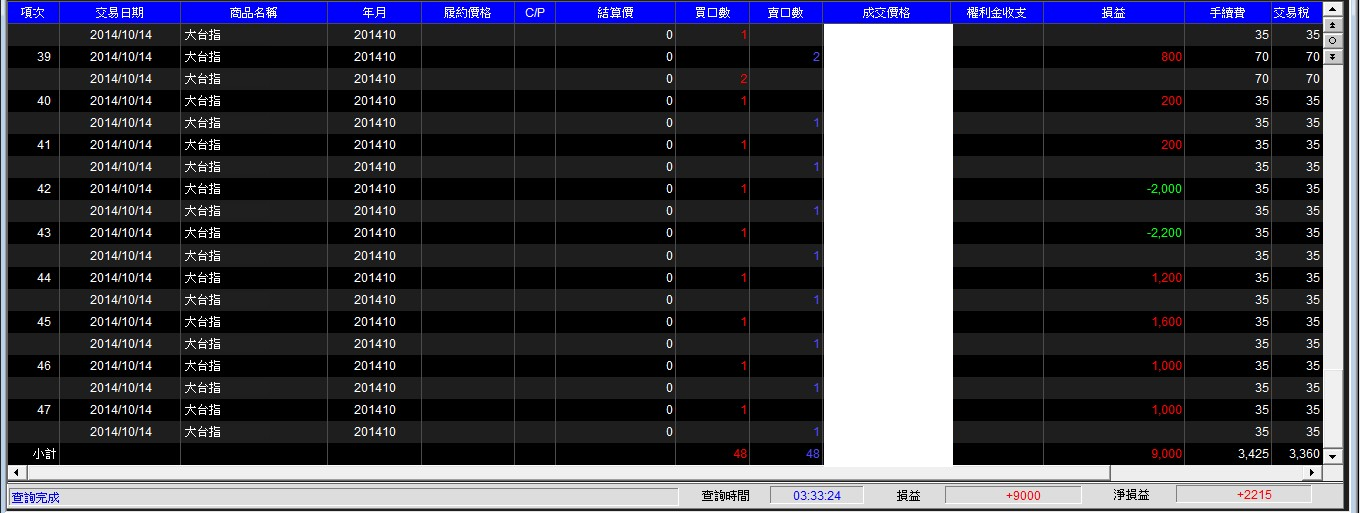This screenshot has height=513, width=1360.
Task: Click the subtotal profit 9,000 cell
Action: coord(1167,454)
